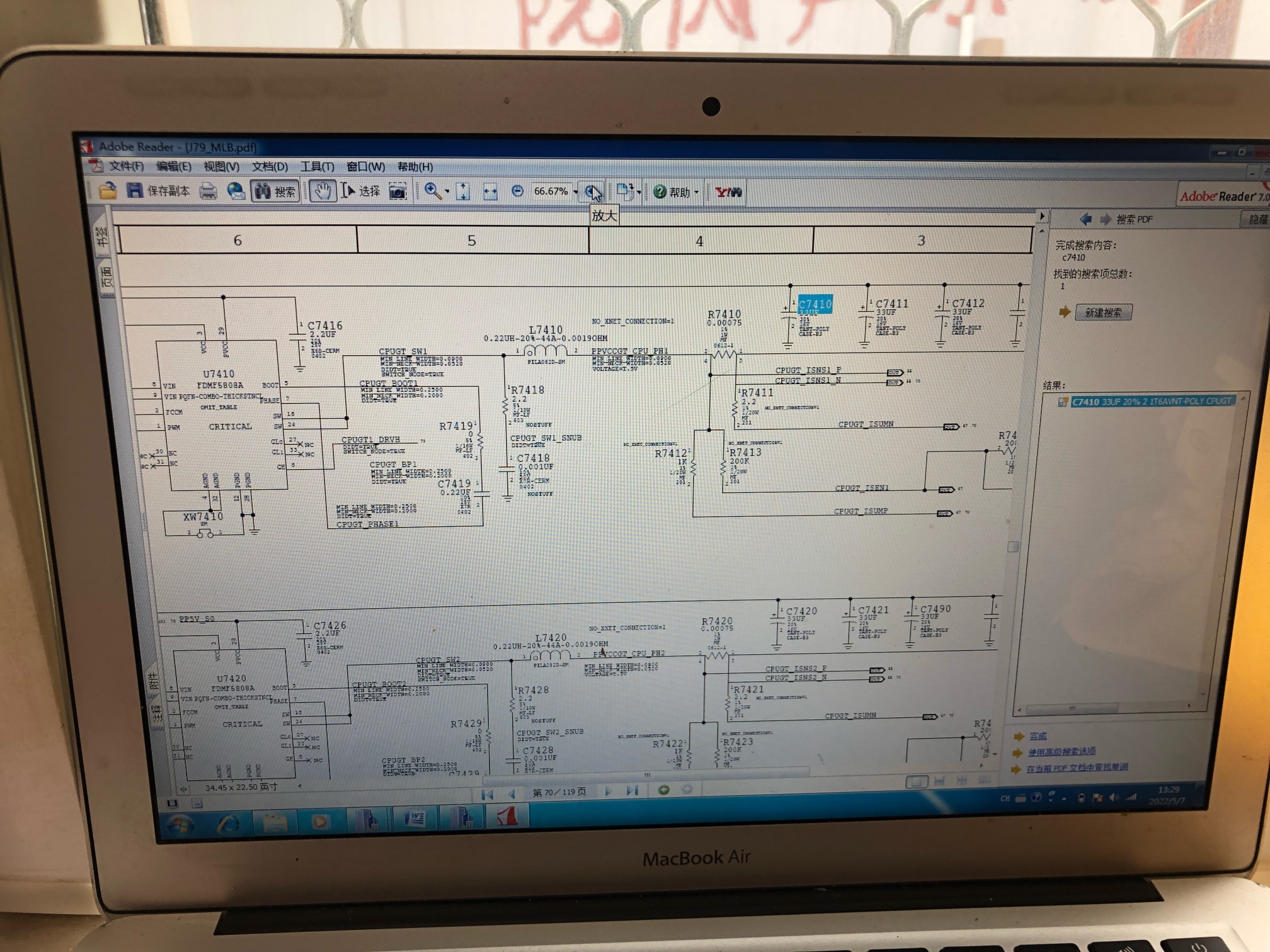Click the 完成 link in search pane

click(x=1038, y=735)
